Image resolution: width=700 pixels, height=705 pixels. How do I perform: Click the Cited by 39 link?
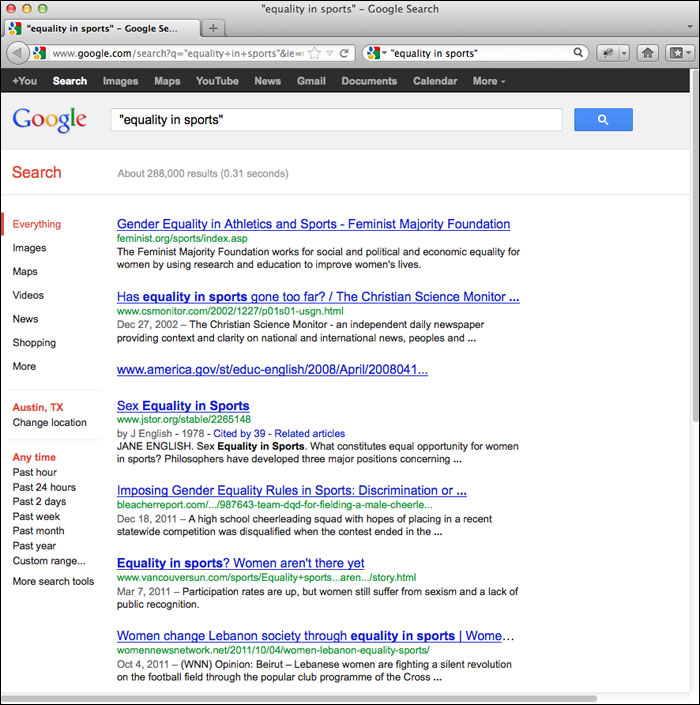coord(239,433)
